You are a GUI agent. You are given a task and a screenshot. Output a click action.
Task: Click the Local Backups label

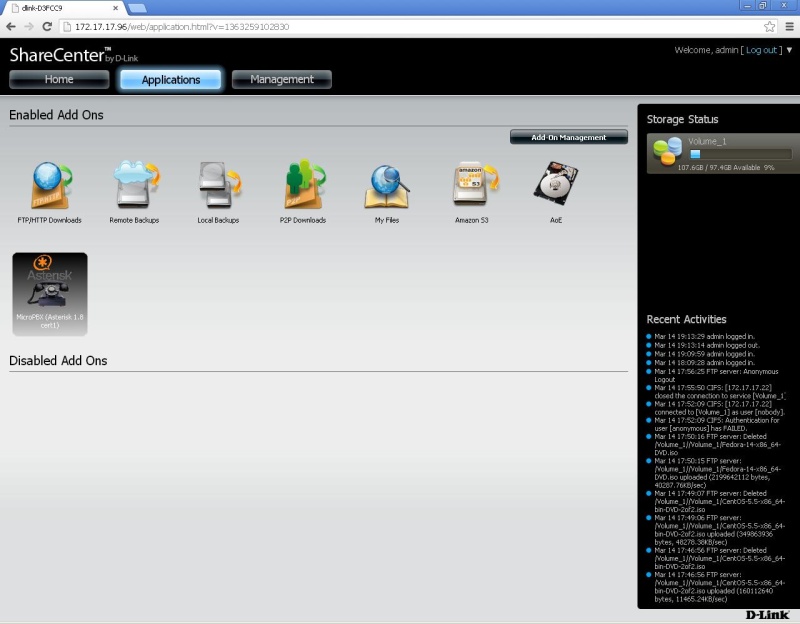point(218,220)
